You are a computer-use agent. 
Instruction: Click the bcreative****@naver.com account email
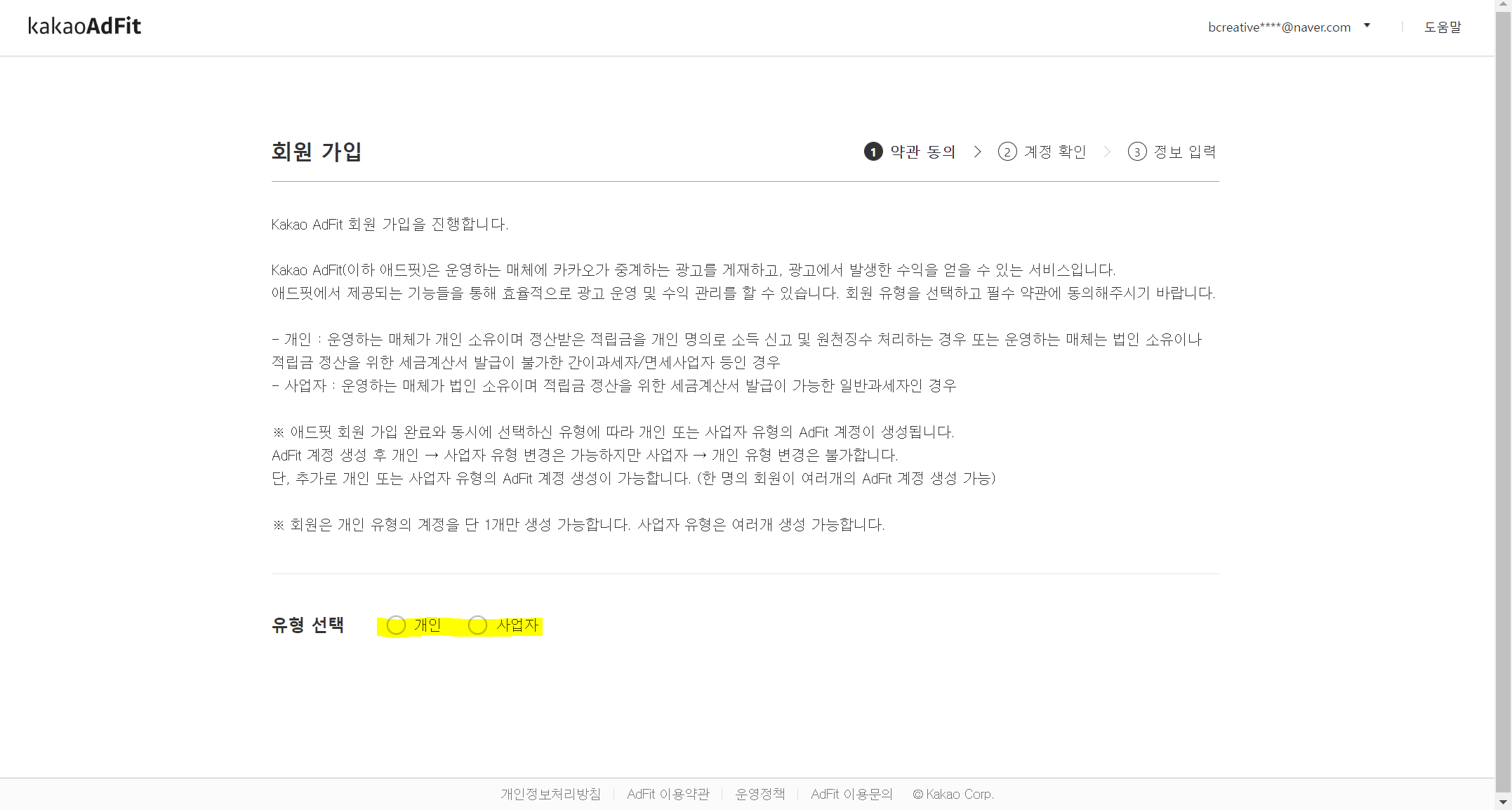(x=1279, y=27)
